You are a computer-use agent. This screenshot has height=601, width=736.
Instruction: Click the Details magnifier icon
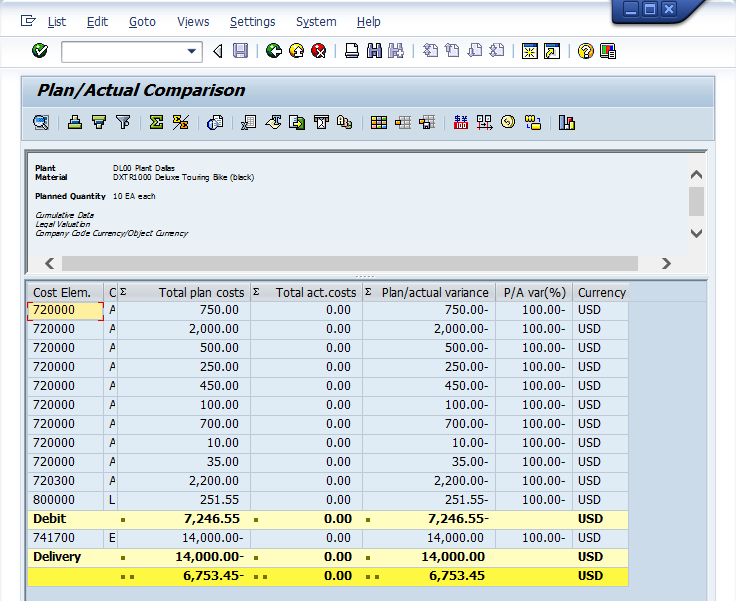point(41,123)
